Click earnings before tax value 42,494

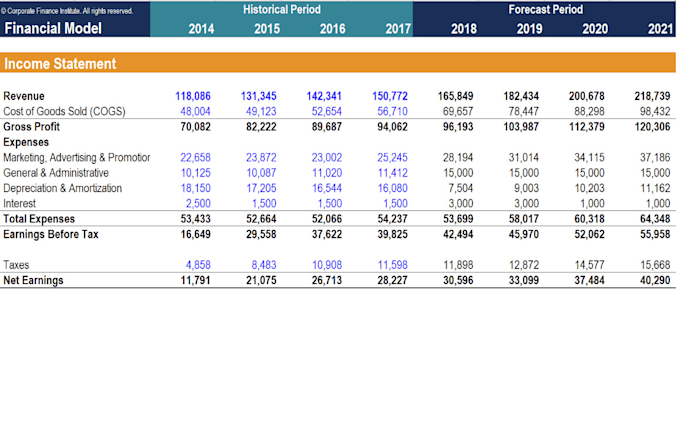pyautogui.click(x=458, y=235)
